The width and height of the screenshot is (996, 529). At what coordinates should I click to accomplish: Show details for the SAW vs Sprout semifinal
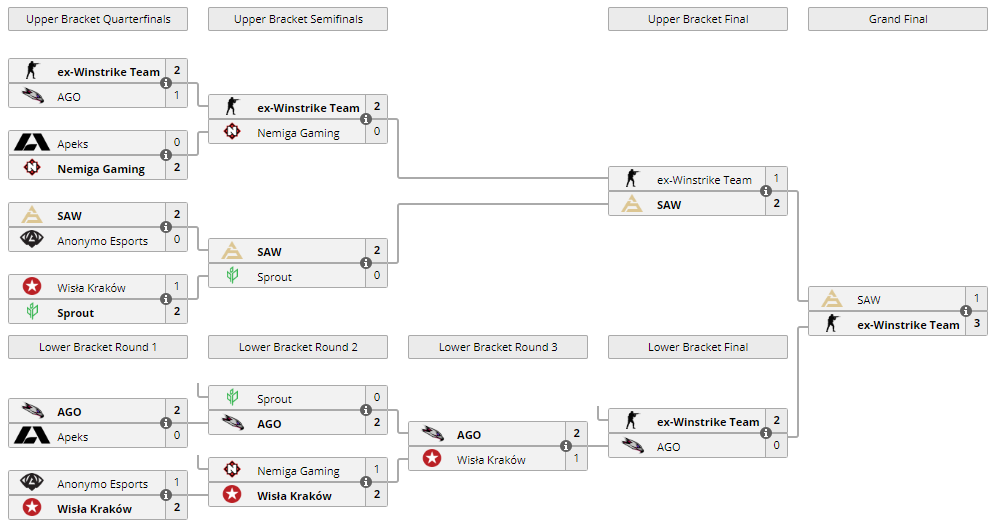[366, 264]
